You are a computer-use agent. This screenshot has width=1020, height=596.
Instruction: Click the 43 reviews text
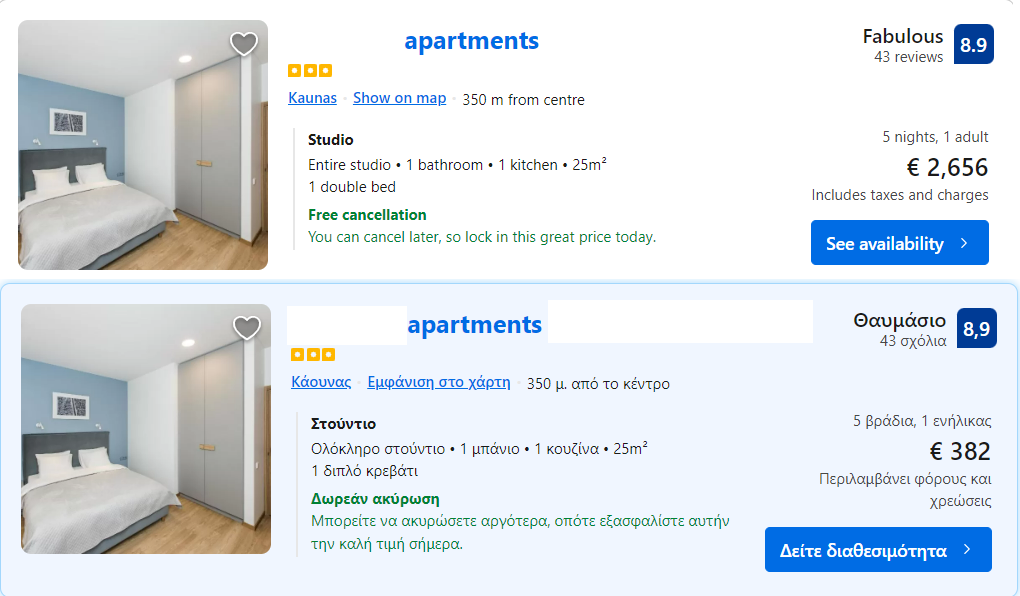[x=908, y=57]
